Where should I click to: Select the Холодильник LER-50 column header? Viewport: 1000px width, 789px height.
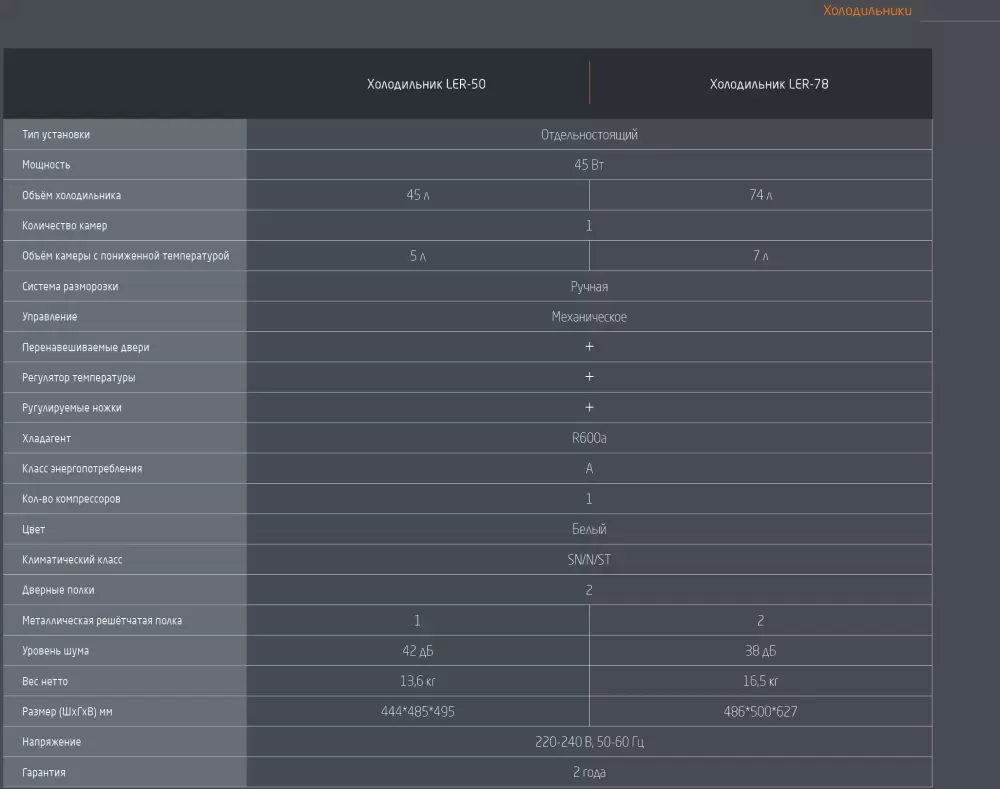tap(426, 84)
